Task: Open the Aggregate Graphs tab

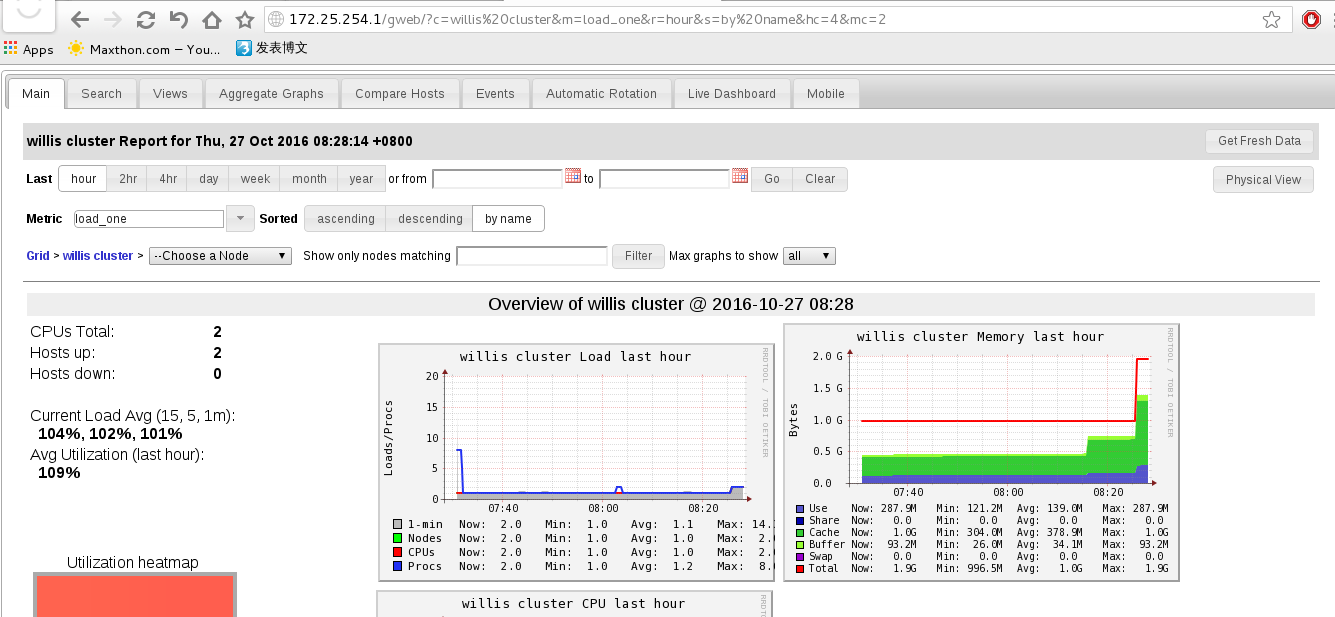Action: pyautogui.click(x=271, y=94)
